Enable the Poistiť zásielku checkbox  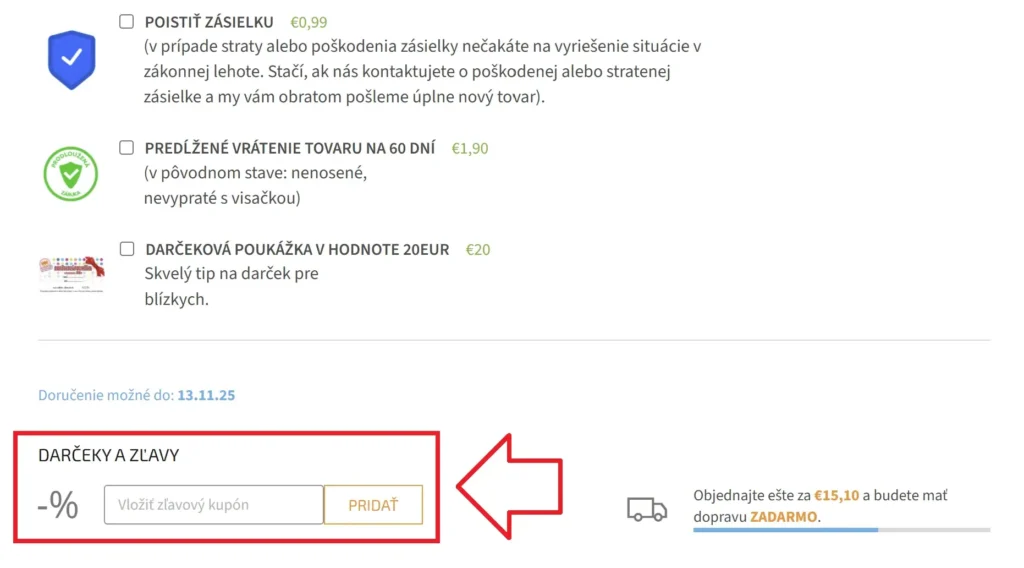tap(127, 22)
